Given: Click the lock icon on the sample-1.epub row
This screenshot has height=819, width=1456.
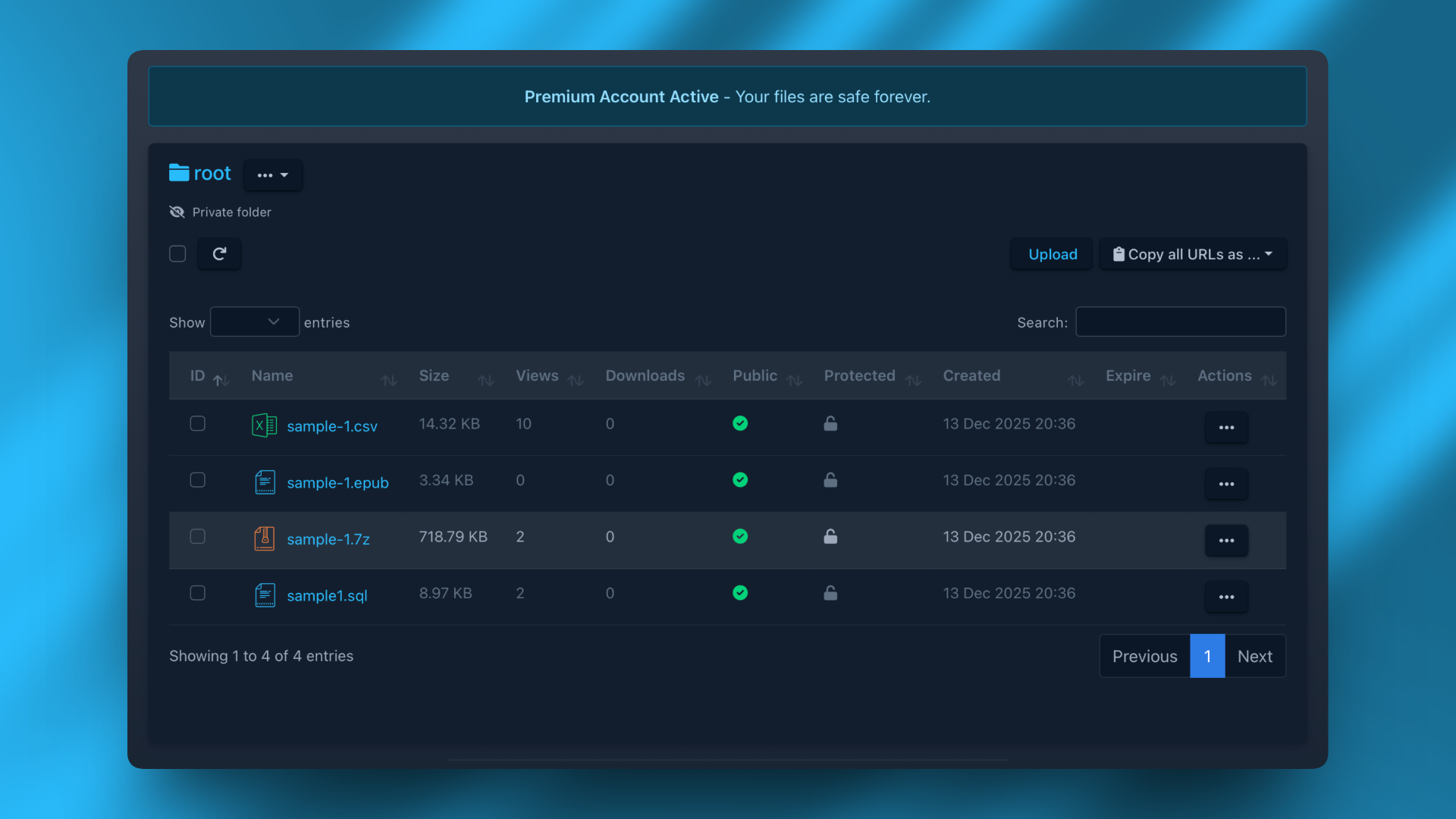Looking at the screenshot, I should [830, 480].
